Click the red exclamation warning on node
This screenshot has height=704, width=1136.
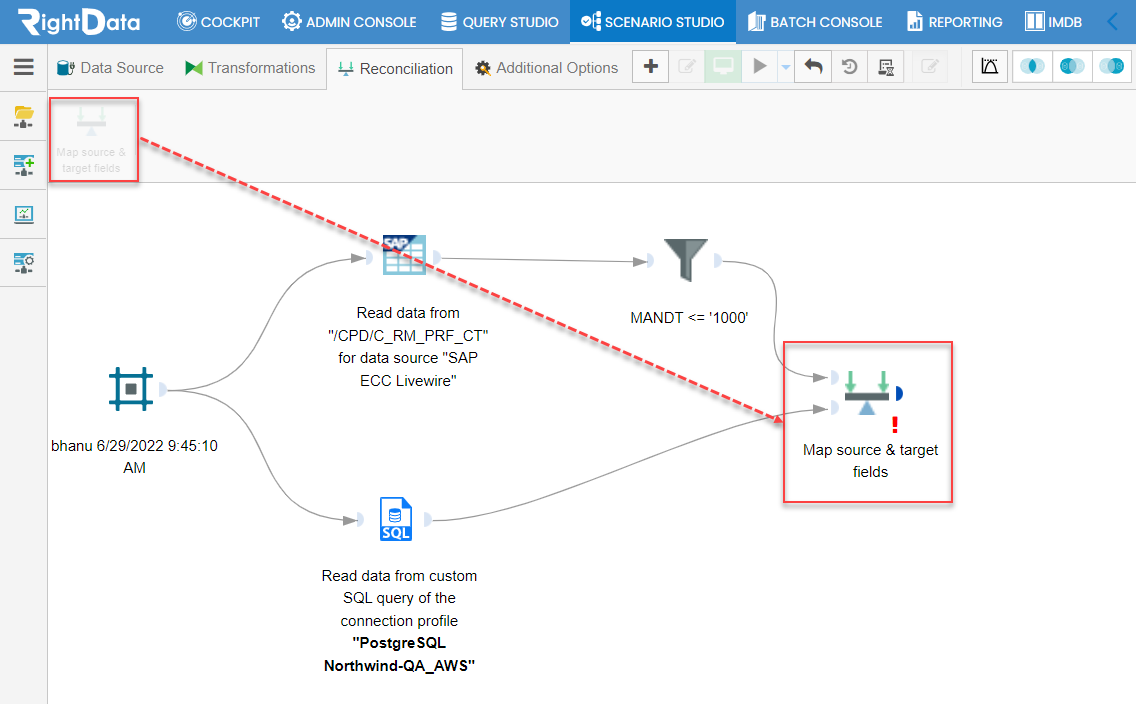coord(895,424)
